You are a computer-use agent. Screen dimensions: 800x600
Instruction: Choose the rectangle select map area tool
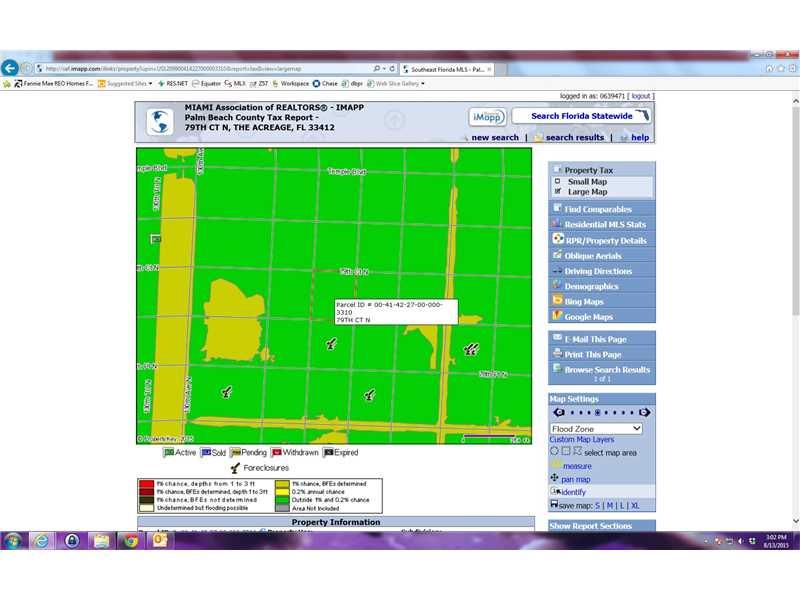pos(565,452)
